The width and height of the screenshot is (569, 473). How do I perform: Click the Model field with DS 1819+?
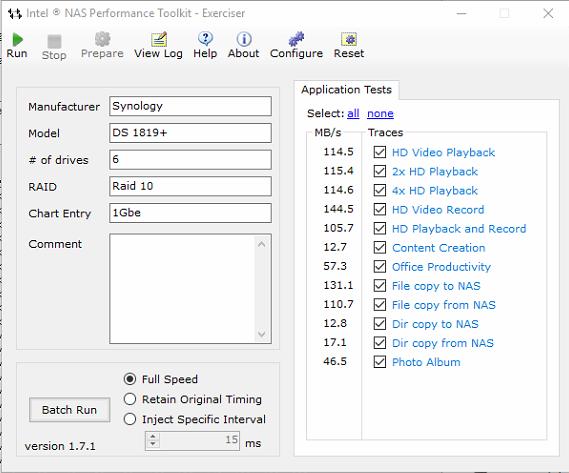point(190,133)
